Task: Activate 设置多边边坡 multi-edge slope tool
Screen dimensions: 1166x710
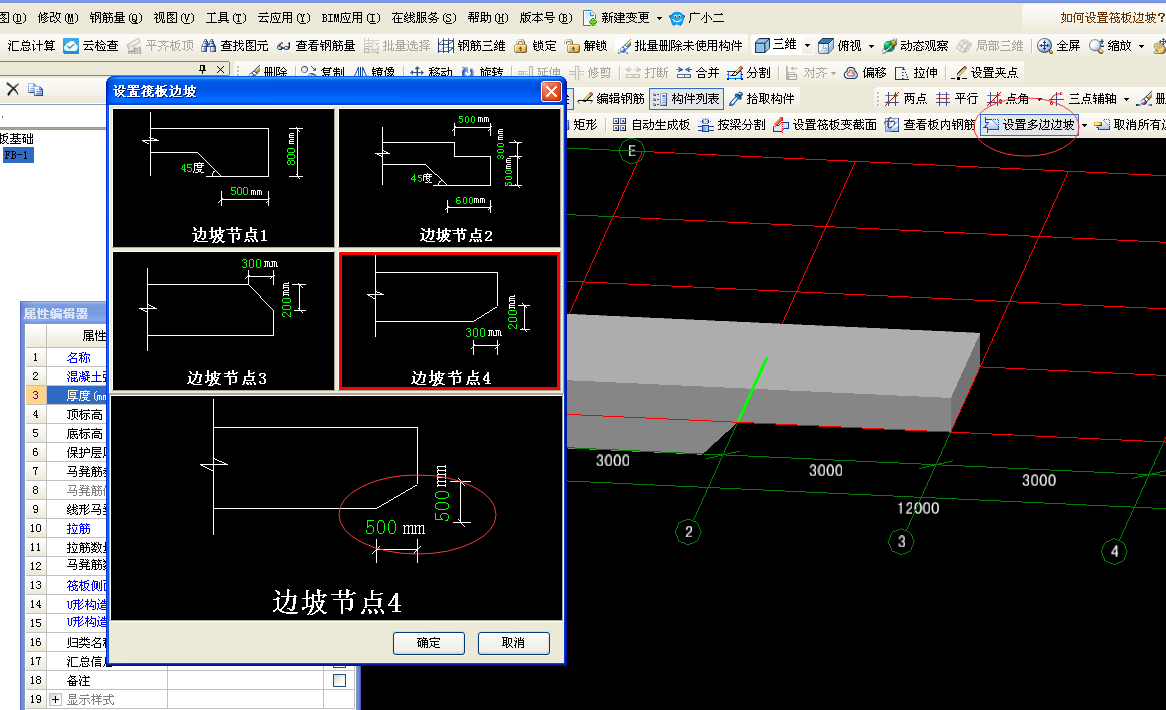Action: click(1029, 125)
